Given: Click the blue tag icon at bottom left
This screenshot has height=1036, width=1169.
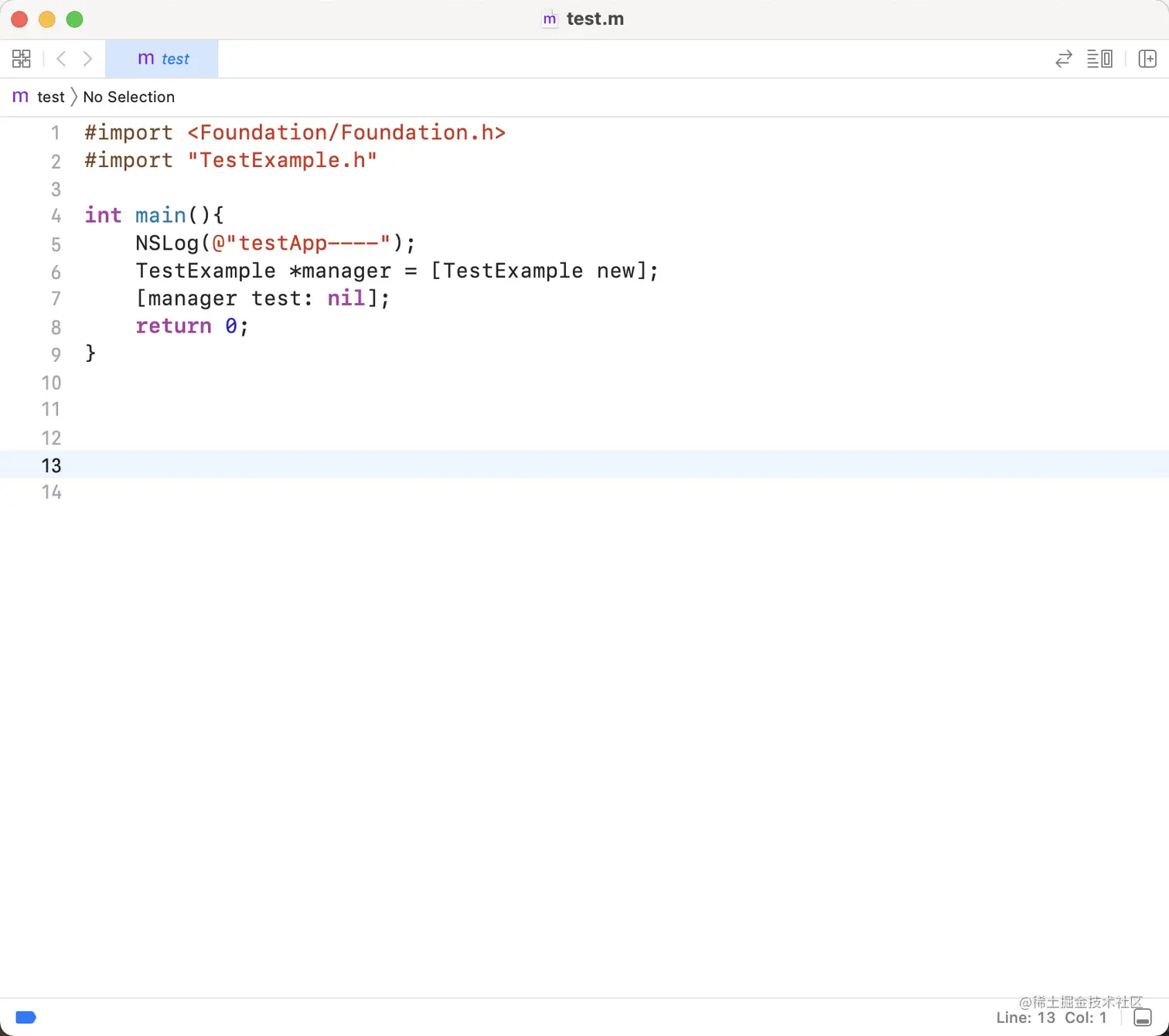Looking at the screenshot, I should (26, 1017).
